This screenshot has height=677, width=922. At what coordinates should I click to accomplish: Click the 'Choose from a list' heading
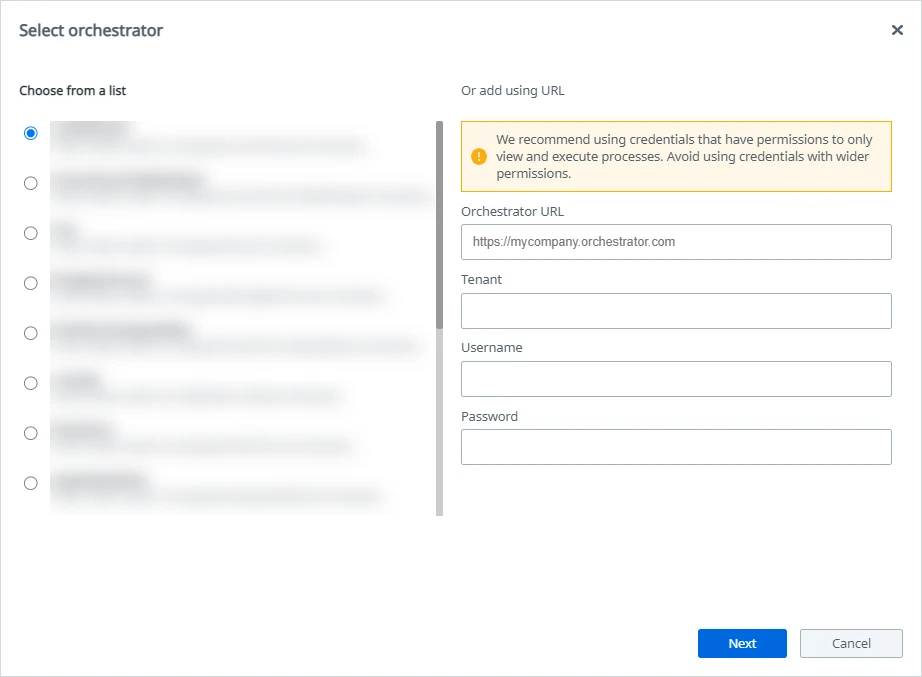pyautogui.click(x=72, y=91)
